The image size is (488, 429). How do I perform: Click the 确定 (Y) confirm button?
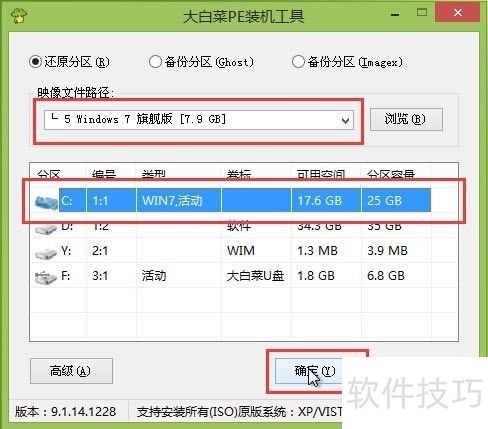click(308, 371)
